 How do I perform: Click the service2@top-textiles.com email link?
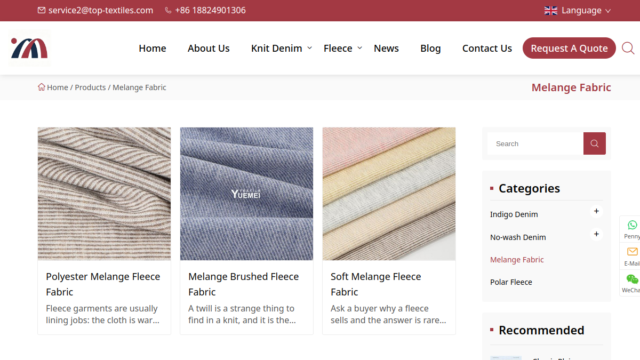tap(100, 11)
